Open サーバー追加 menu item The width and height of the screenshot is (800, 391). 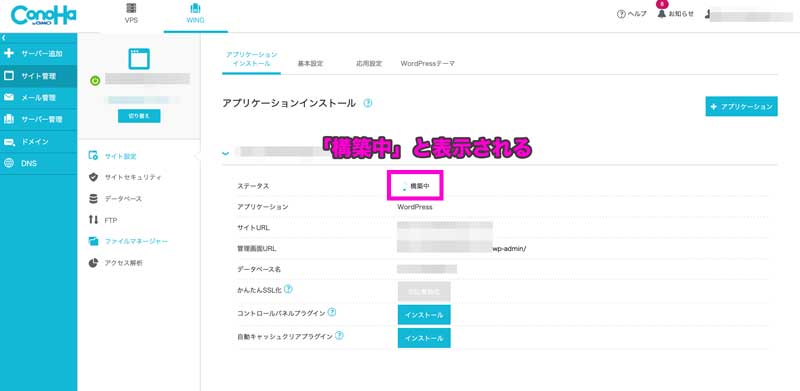click(x=39, y=54)
